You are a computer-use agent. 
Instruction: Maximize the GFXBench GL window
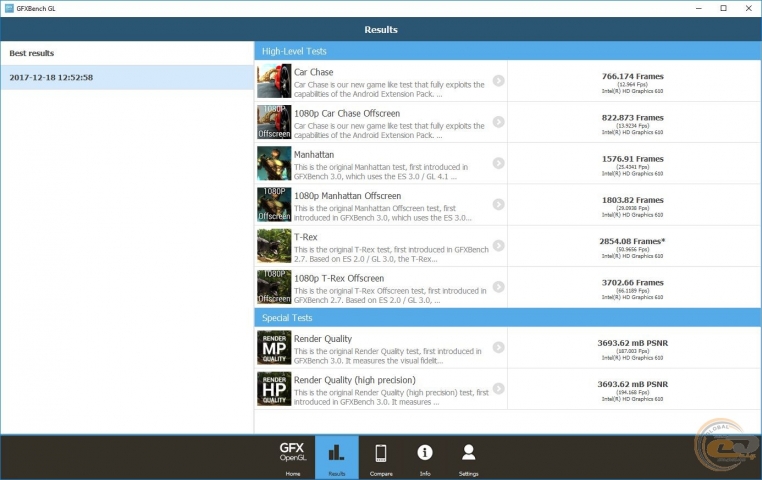click(x=723, y=8)
